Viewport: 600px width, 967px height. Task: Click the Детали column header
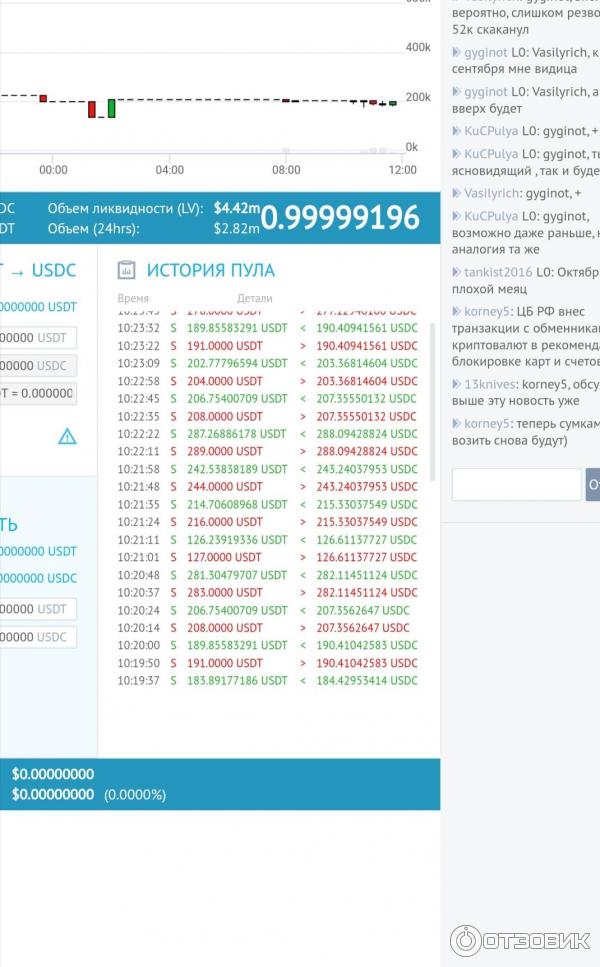pyautogui.click(x=254, y=298)
